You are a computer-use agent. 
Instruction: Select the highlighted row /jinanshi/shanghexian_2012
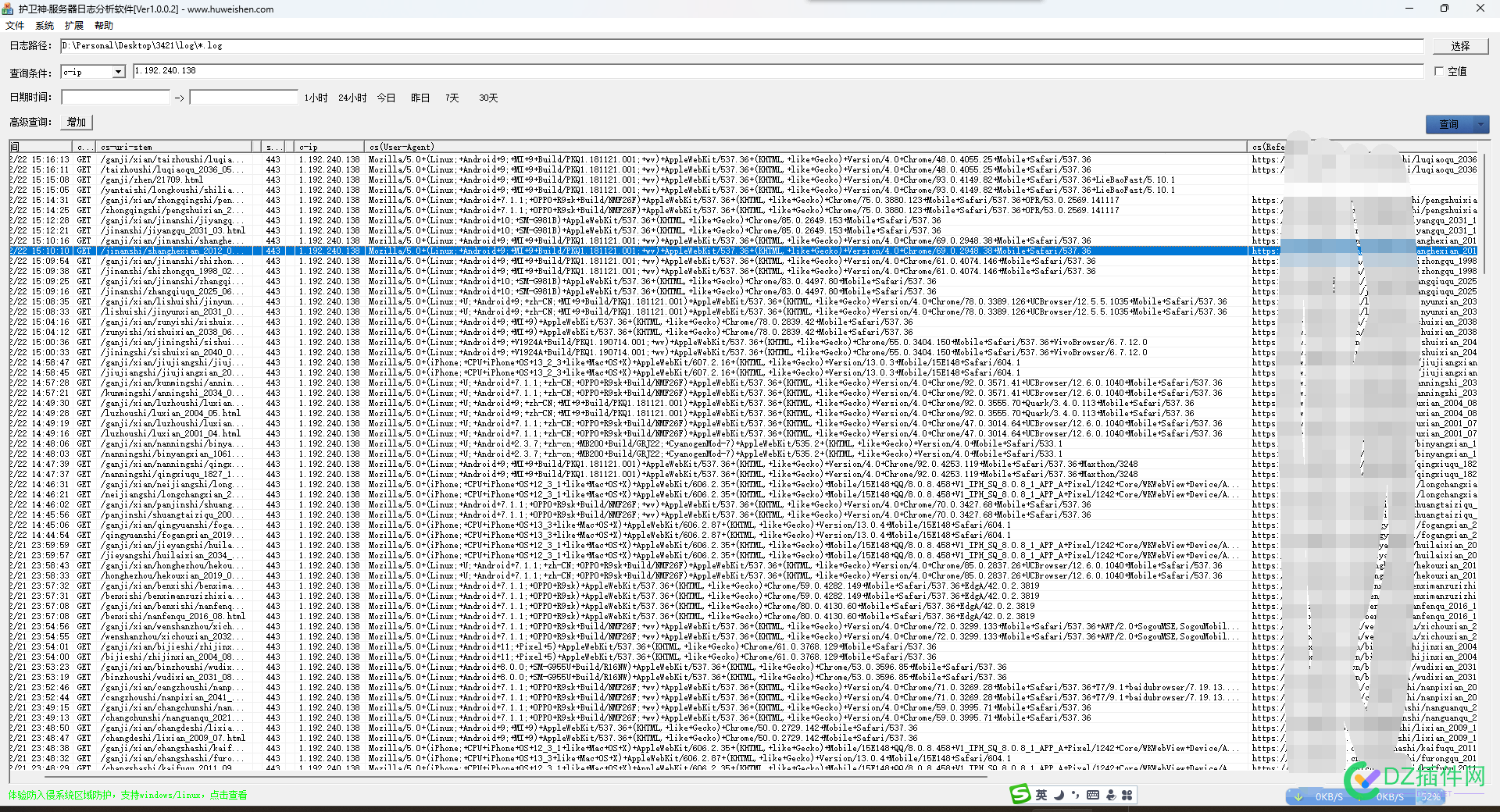coord(743,251)
